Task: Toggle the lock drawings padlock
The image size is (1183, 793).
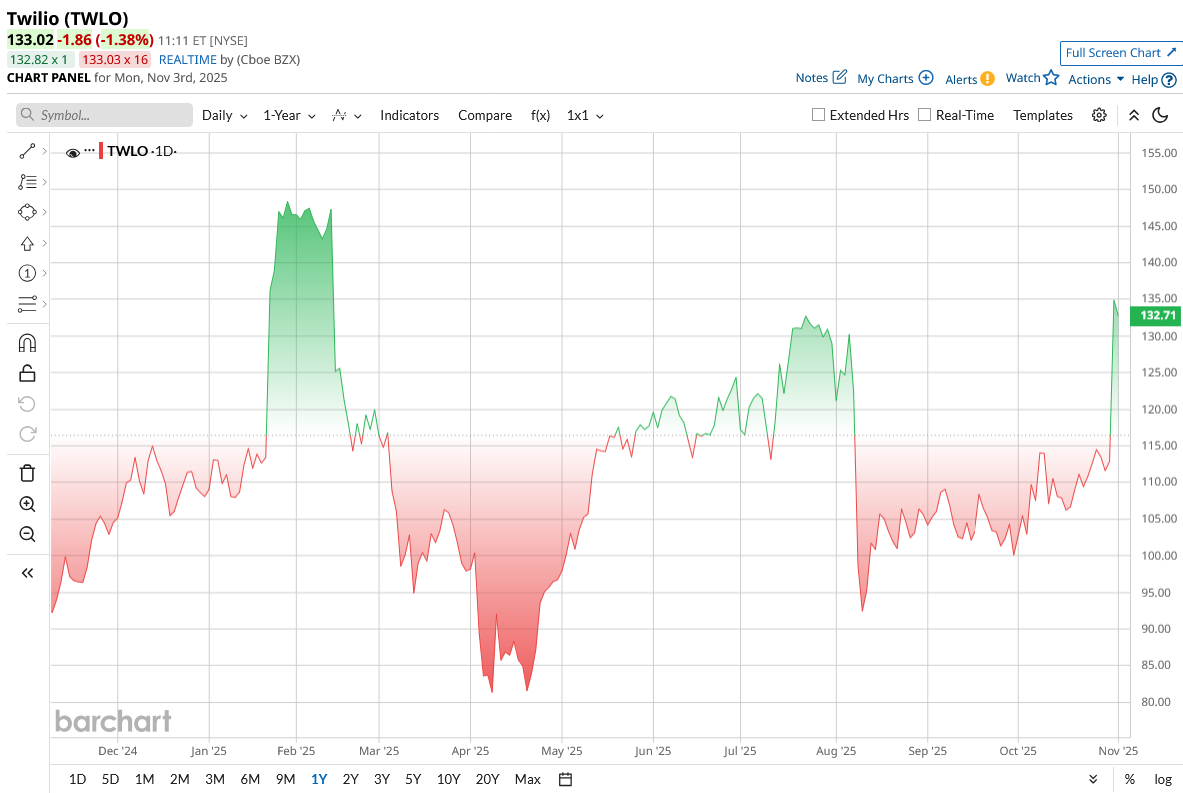Action: coord(27,373)
